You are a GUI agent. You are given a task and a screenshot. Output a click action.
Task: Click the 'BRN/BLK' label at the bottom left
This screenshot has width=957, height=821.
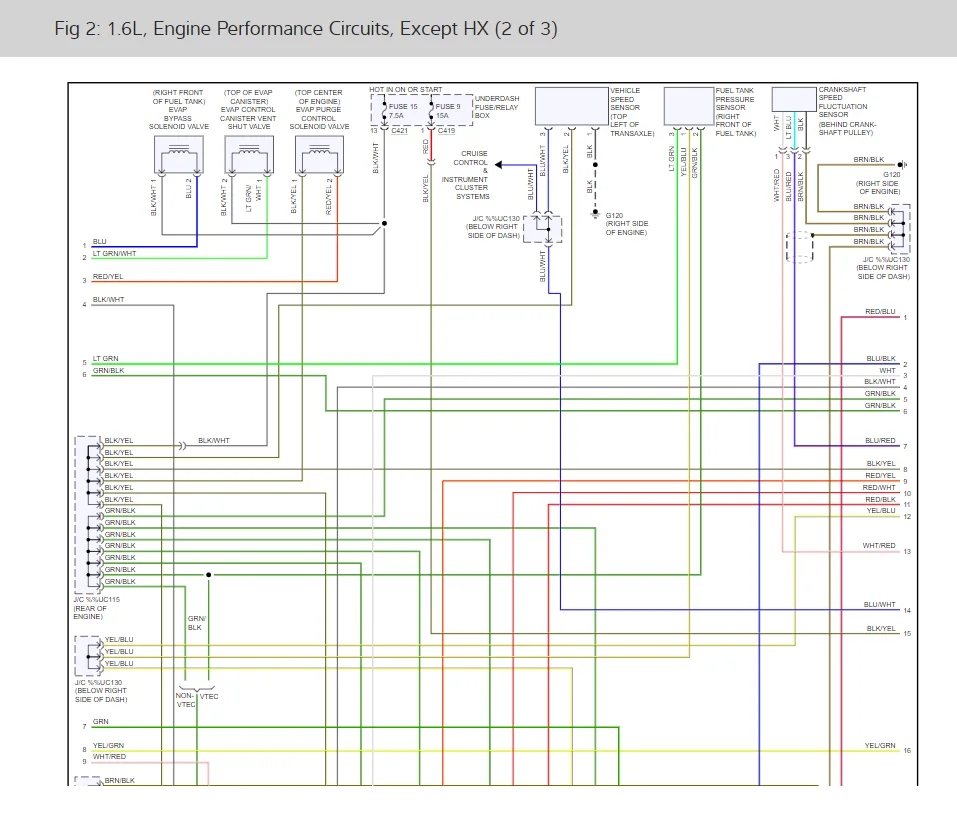pos(120,781)
